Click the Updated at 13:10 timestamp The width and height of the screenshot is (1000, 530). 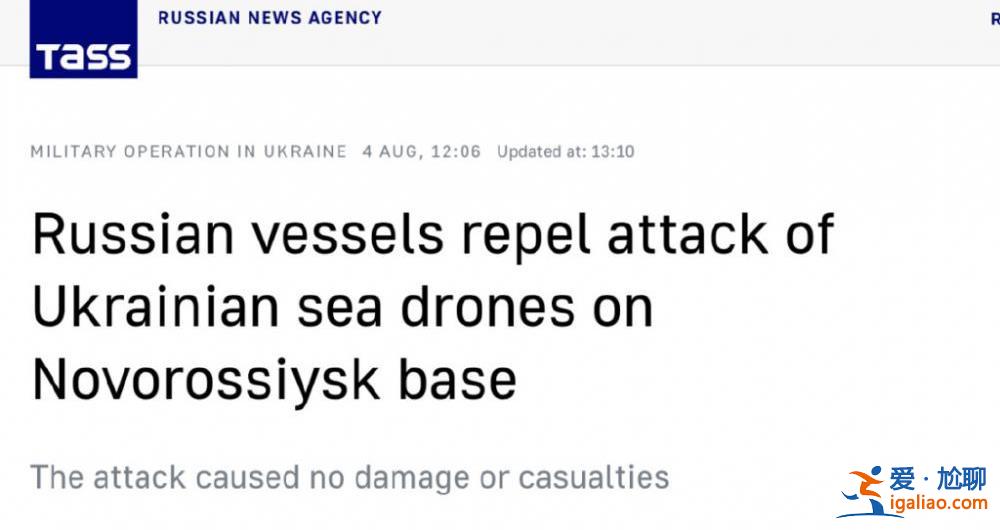566,152
